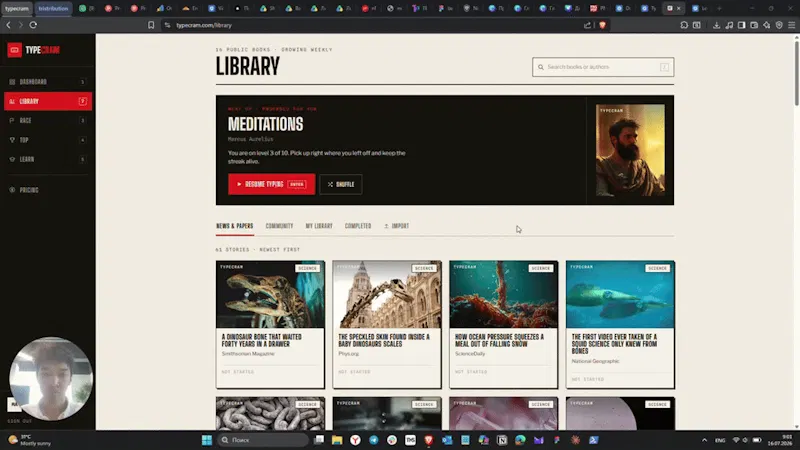
Task: Toggle browser sidebar panel icon
Action: click(741, 25)
